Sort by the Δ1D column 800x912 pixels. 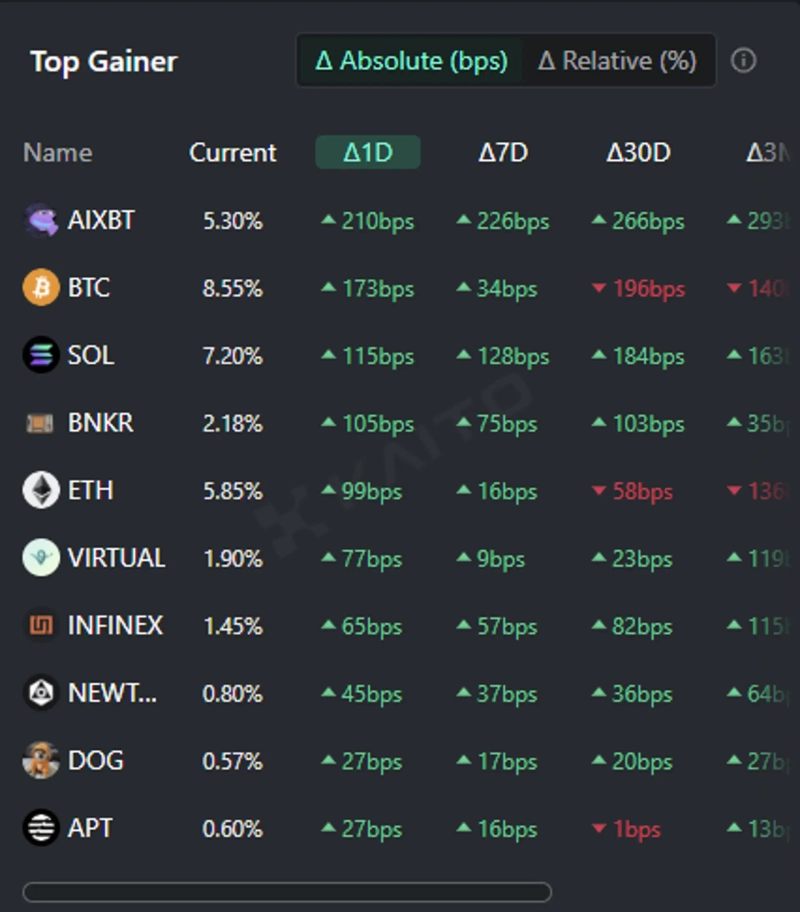pos(368,153)
